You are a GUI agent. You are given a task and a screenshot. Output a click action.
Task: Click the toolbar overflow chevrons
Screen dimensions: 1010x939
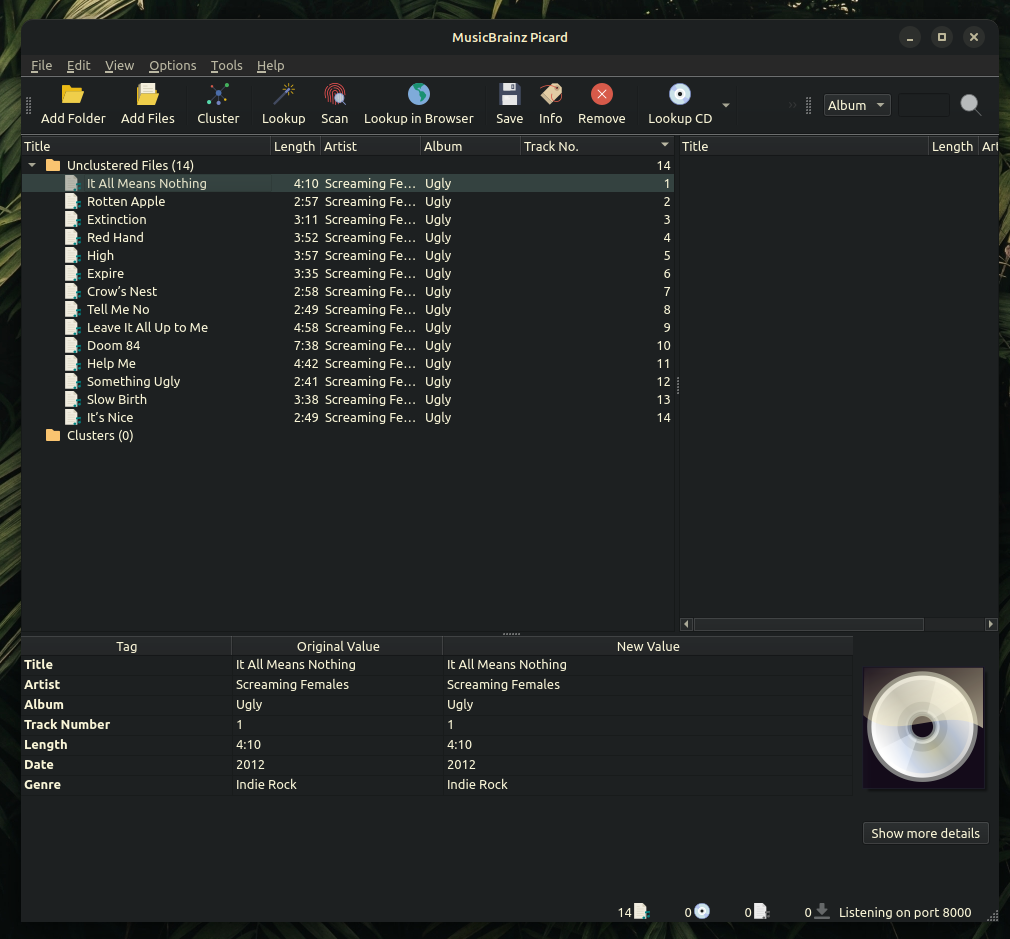(x=792, y=105)
